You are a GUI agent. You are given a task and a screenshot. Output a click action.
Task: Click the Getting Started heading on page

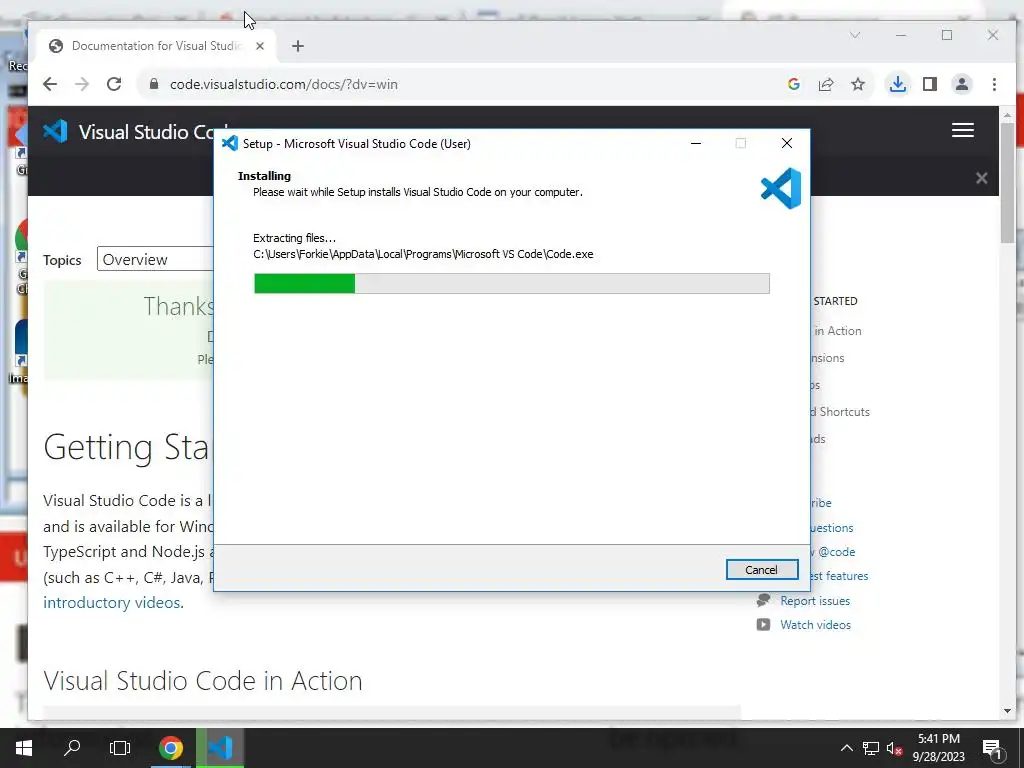(x=126, y=447)
